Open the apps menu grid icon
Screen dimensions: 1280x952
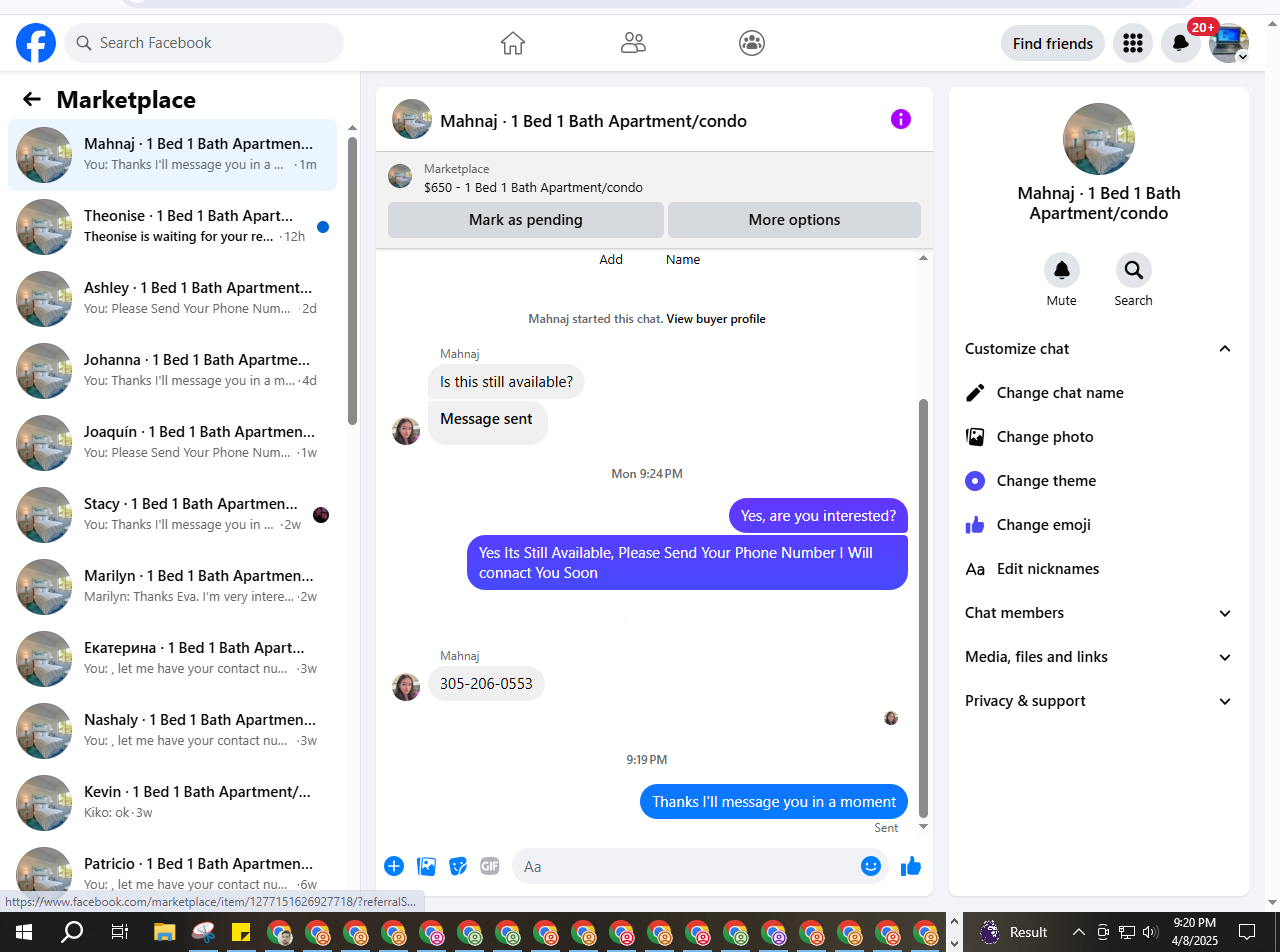coord(1133,43)
